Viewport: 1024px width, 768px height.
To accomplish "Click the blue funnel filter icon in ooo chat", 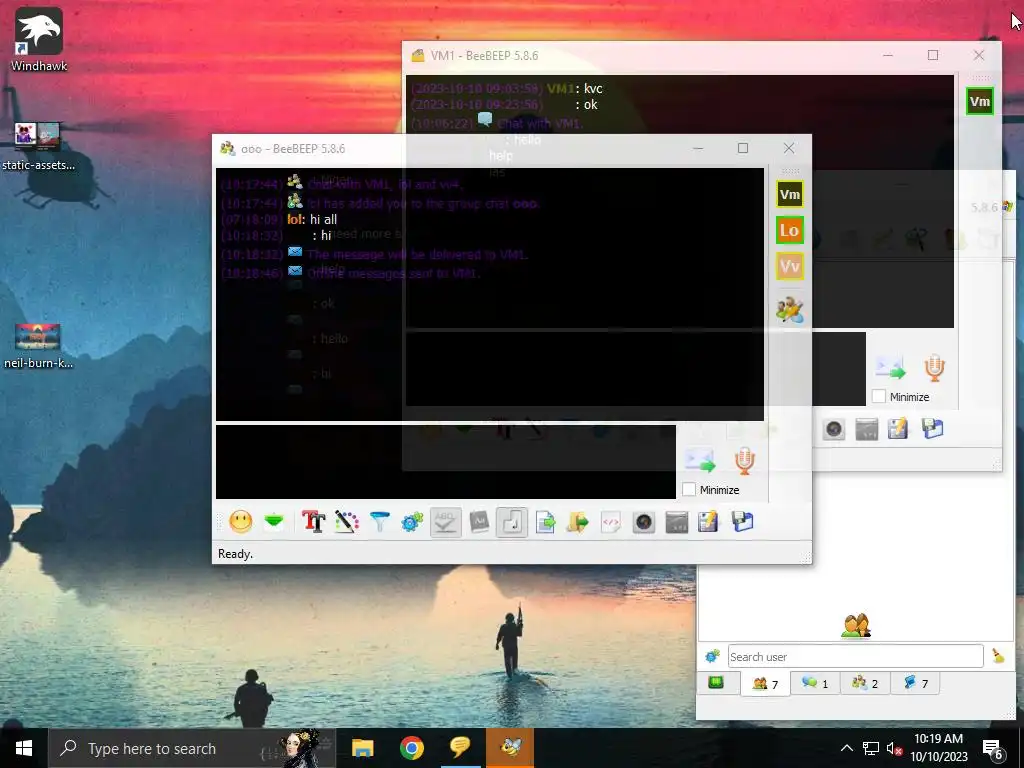I will pos(379,522).
